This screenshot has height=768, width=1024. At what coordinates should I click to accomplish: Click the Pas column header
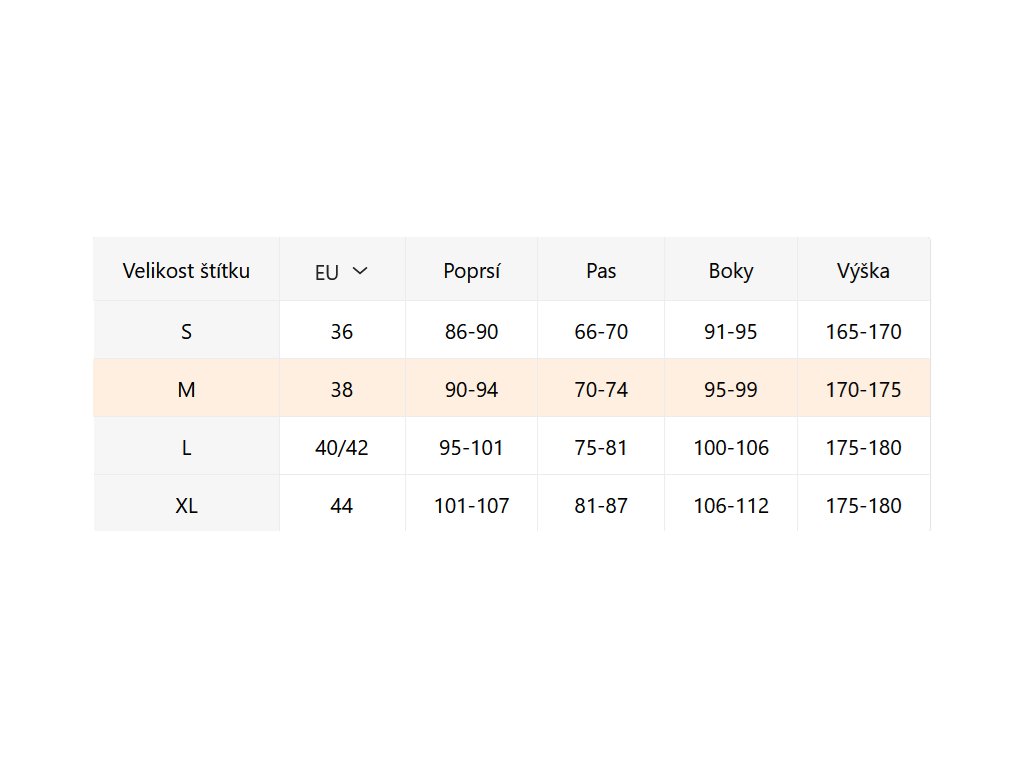601,270
